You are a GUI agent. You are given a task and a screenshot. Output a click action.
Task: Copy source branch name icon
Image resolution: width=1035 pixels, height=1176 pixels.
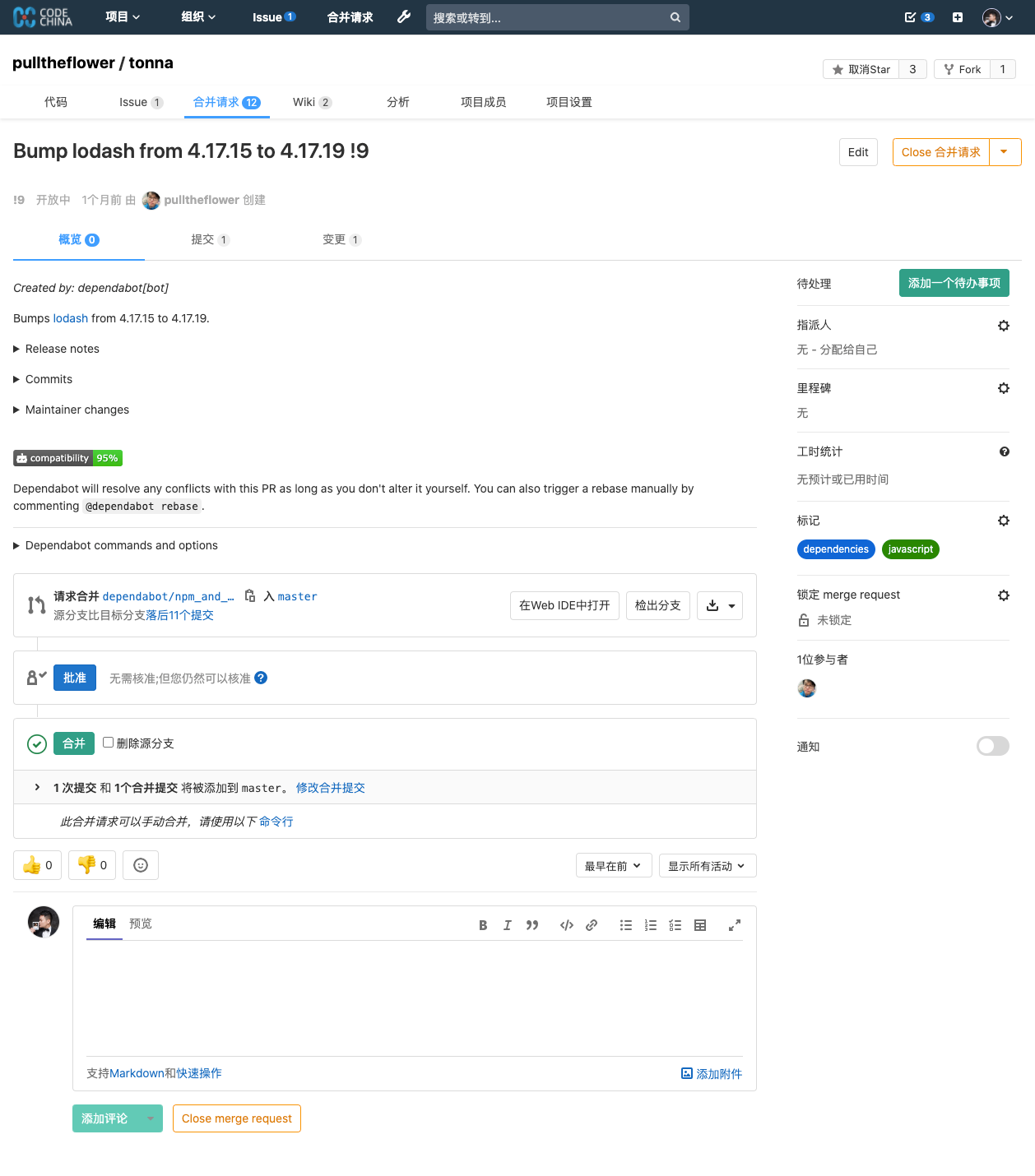pyautogui.click(x=250, y=596)
